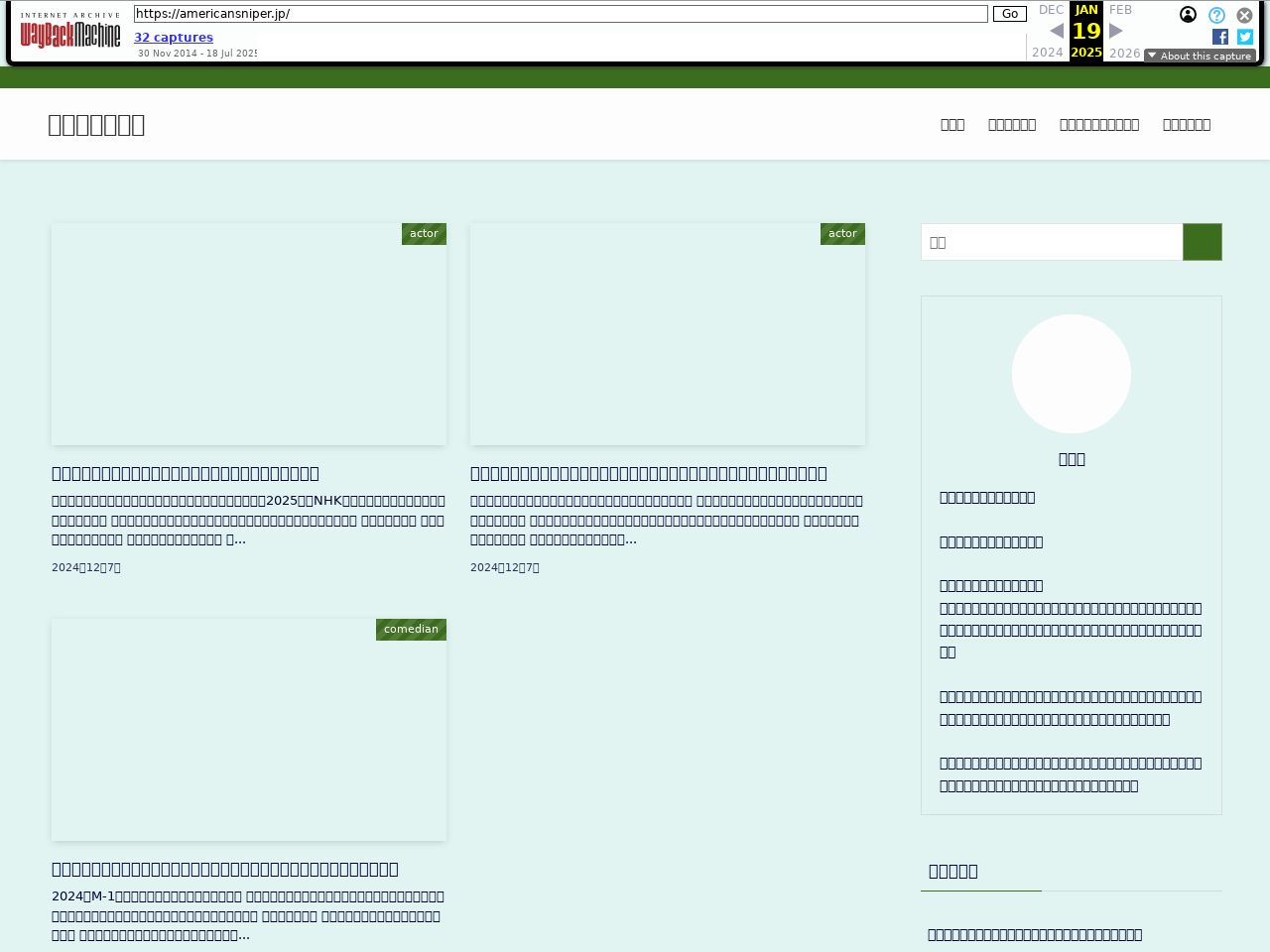The height and width of the screenshot is (952, 1270).
Task: Open the first article's actor category tag
Action: 424,234
